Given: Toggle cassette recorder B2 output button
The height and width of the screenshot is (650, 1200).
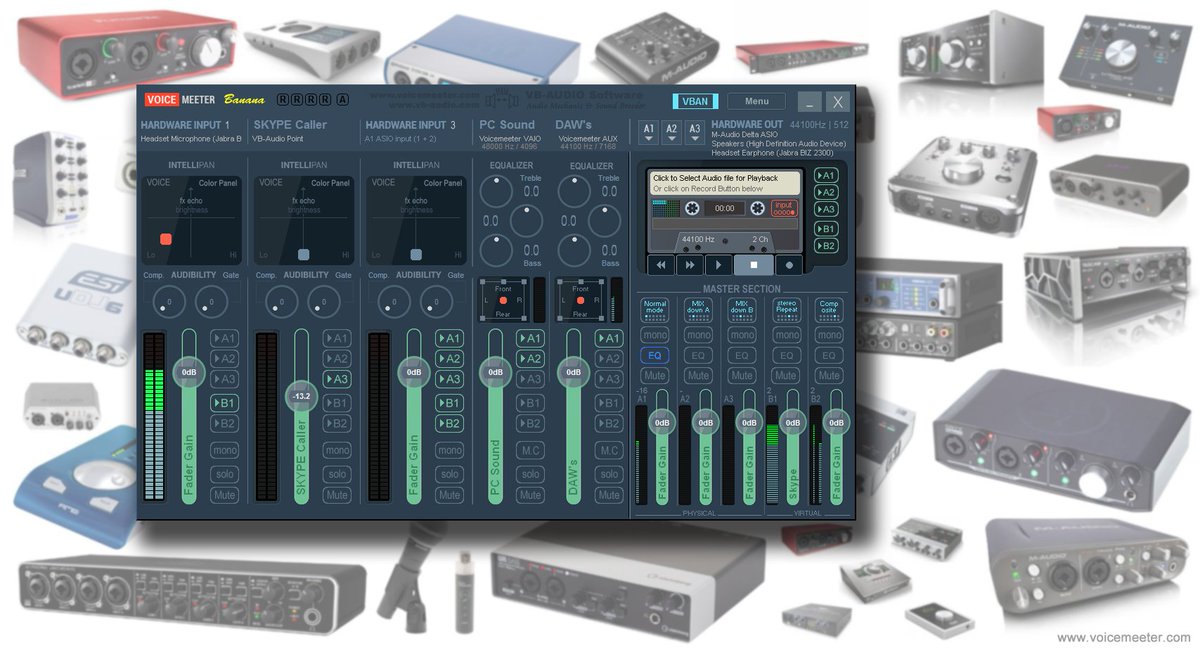Looking at the screenshot, I should tap(826, 245).
